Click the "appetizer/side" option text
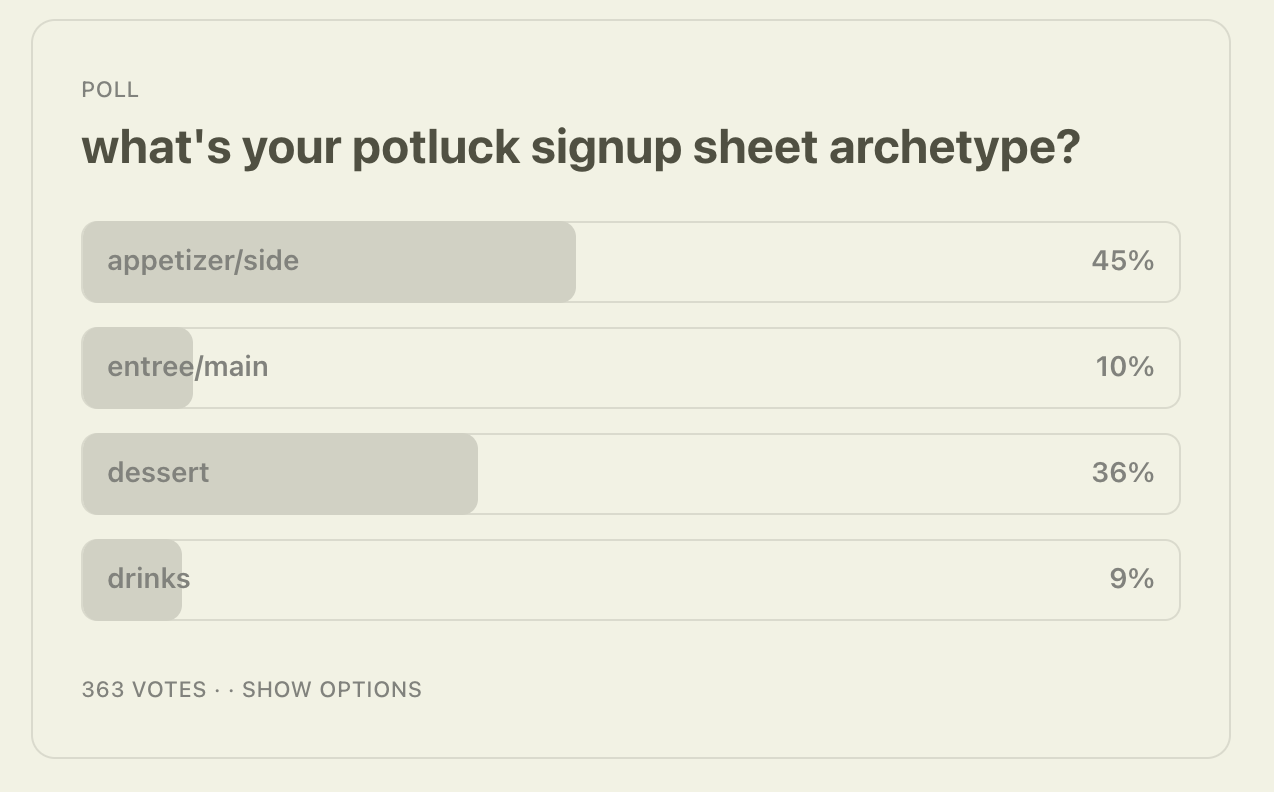This screenshot has width=1274, height=792. tap(203, 261)
